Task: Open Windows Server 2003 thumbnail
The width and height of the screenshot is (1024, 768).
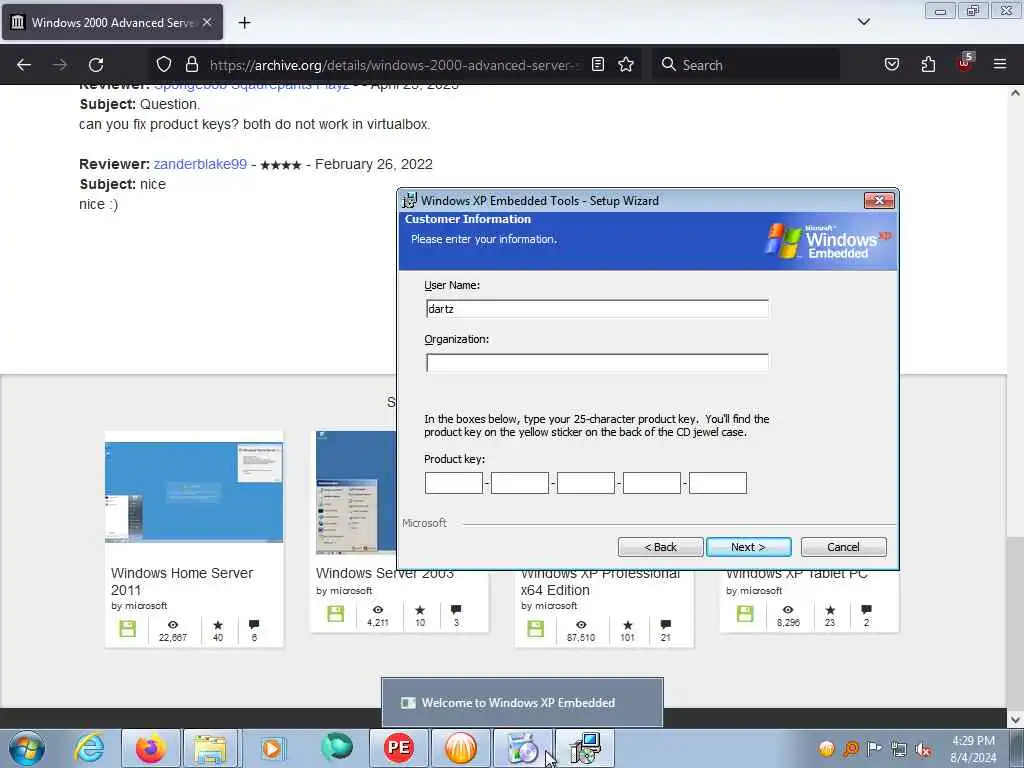Action: [x=356, y=492]
